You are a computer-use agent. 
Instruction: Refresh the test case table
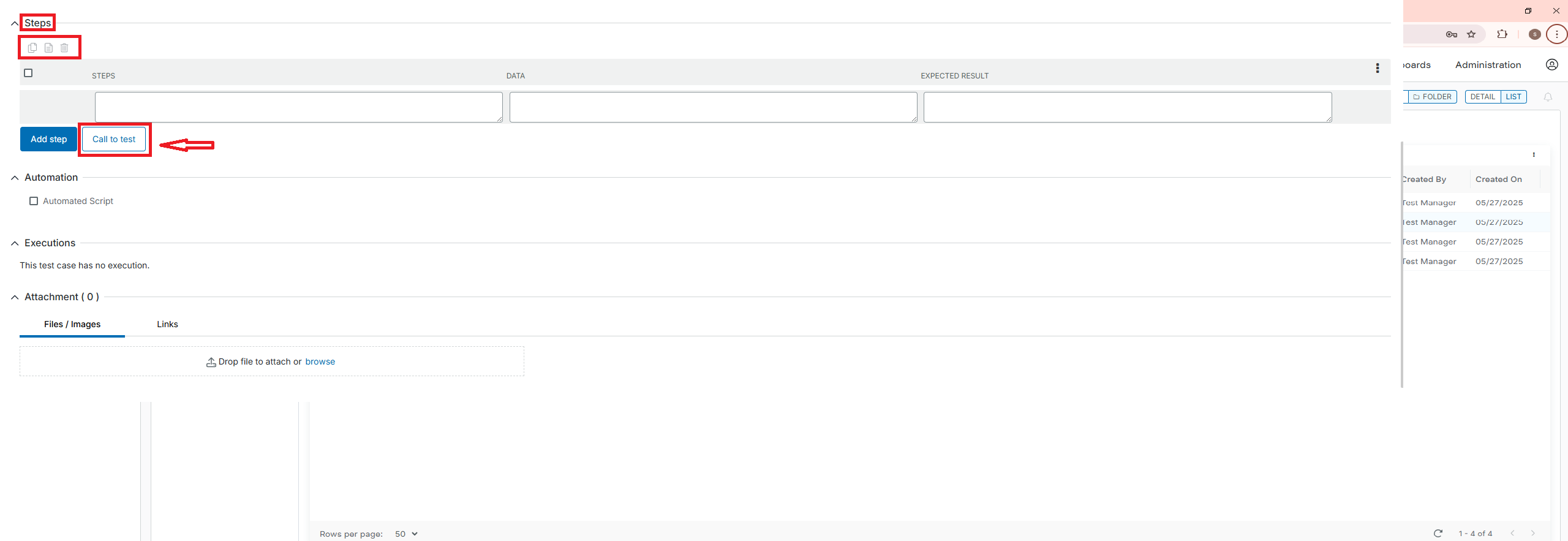(x=1438, y=533)
